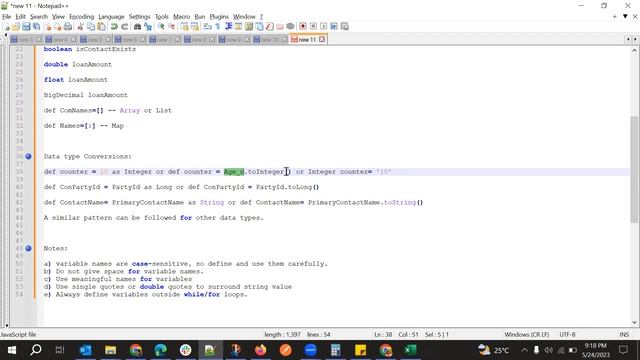
Task: Click the Paste toolbar icon
Action: (101, 27)
